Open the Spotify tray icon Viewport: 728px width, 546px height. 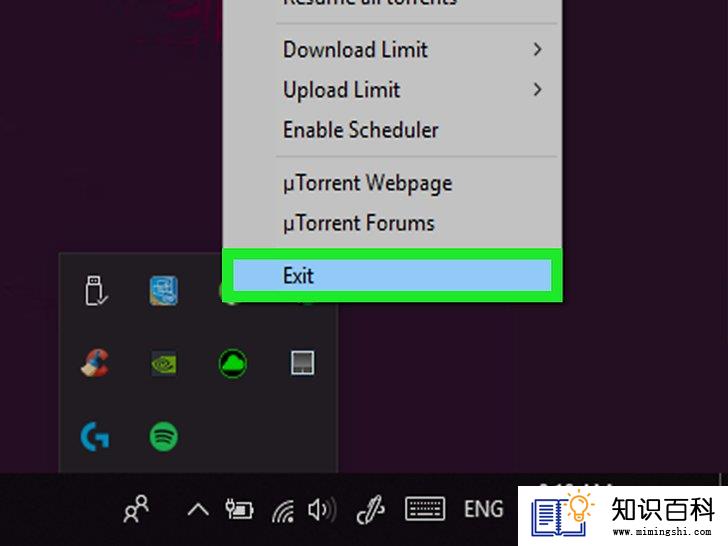coord(163,436)
